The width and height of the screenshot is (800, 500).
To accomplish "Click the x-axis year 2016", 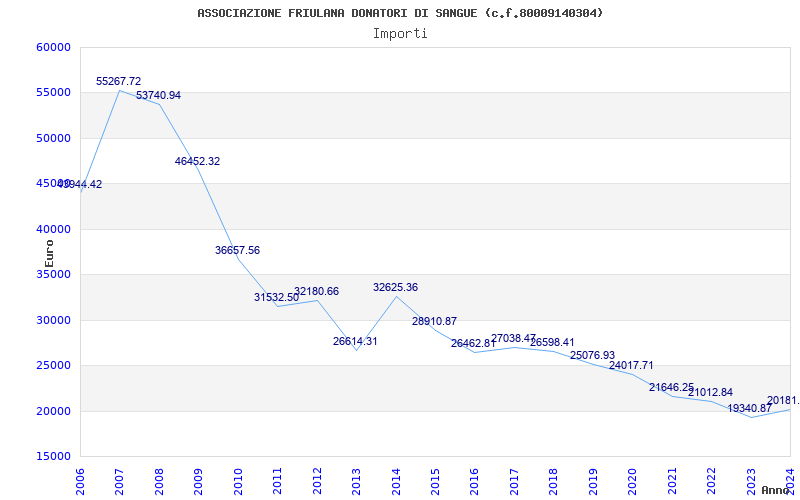I will click(474, 482).
